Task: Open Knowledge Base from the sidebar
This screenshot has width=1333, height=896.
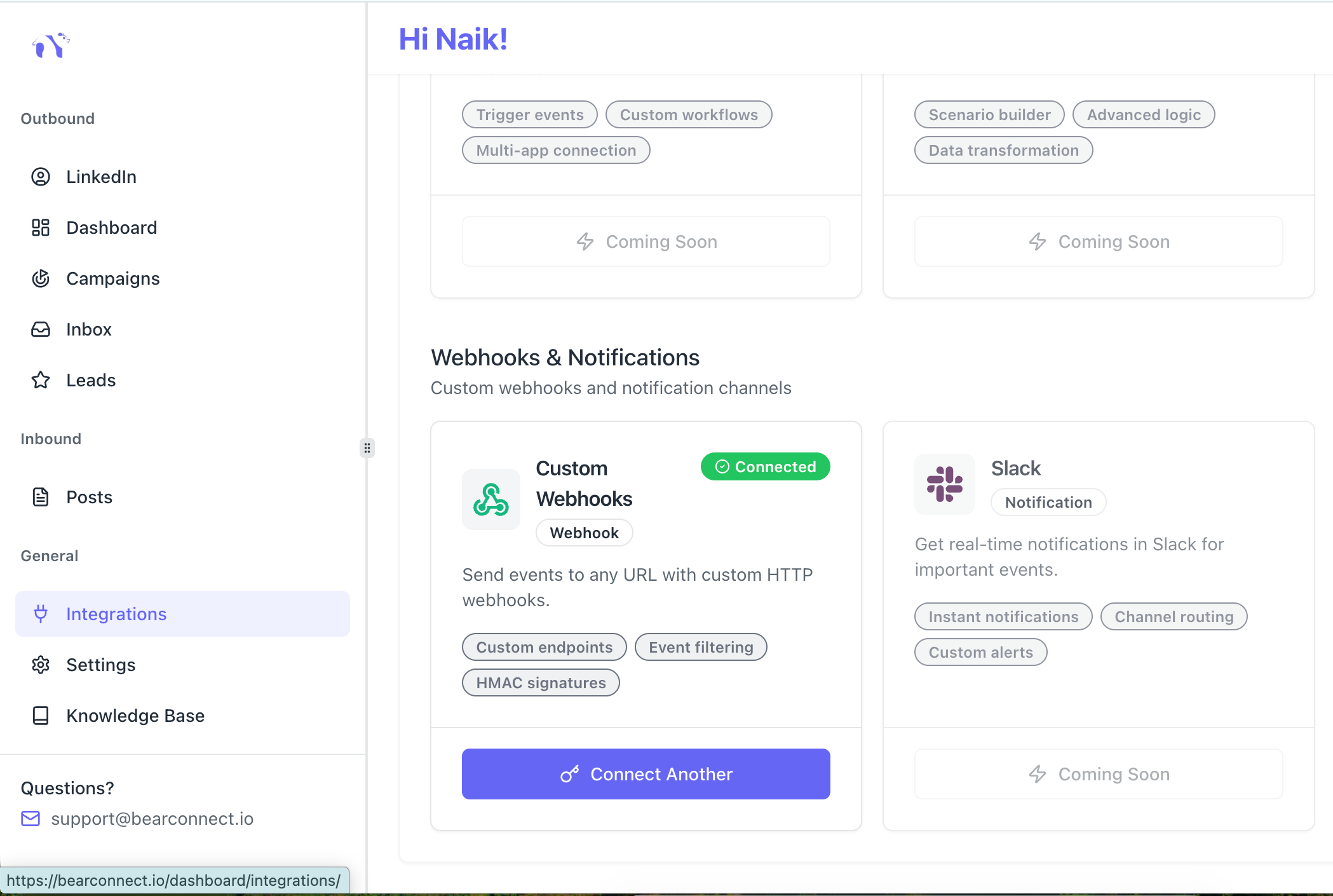Action: 135,716
